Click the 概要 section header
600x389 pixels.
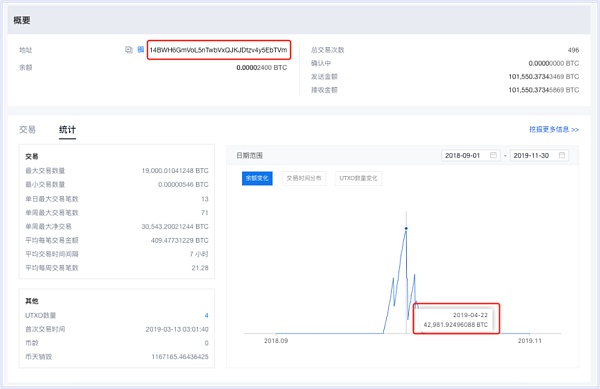[x=22, y=20]
